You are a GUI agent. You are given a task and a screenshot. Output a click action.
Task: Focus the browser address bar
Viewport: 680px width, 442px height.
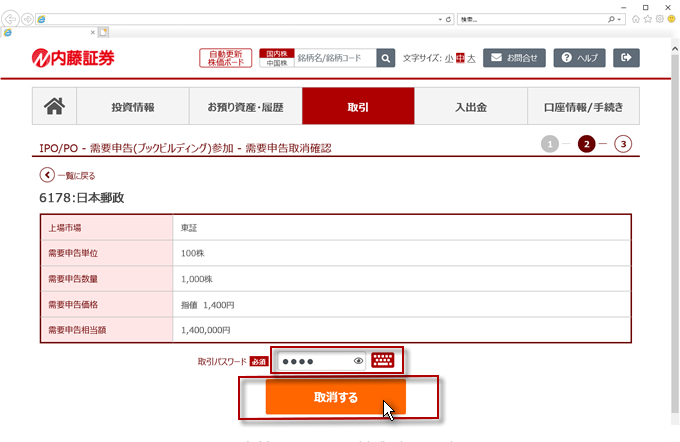coord(236,19)
